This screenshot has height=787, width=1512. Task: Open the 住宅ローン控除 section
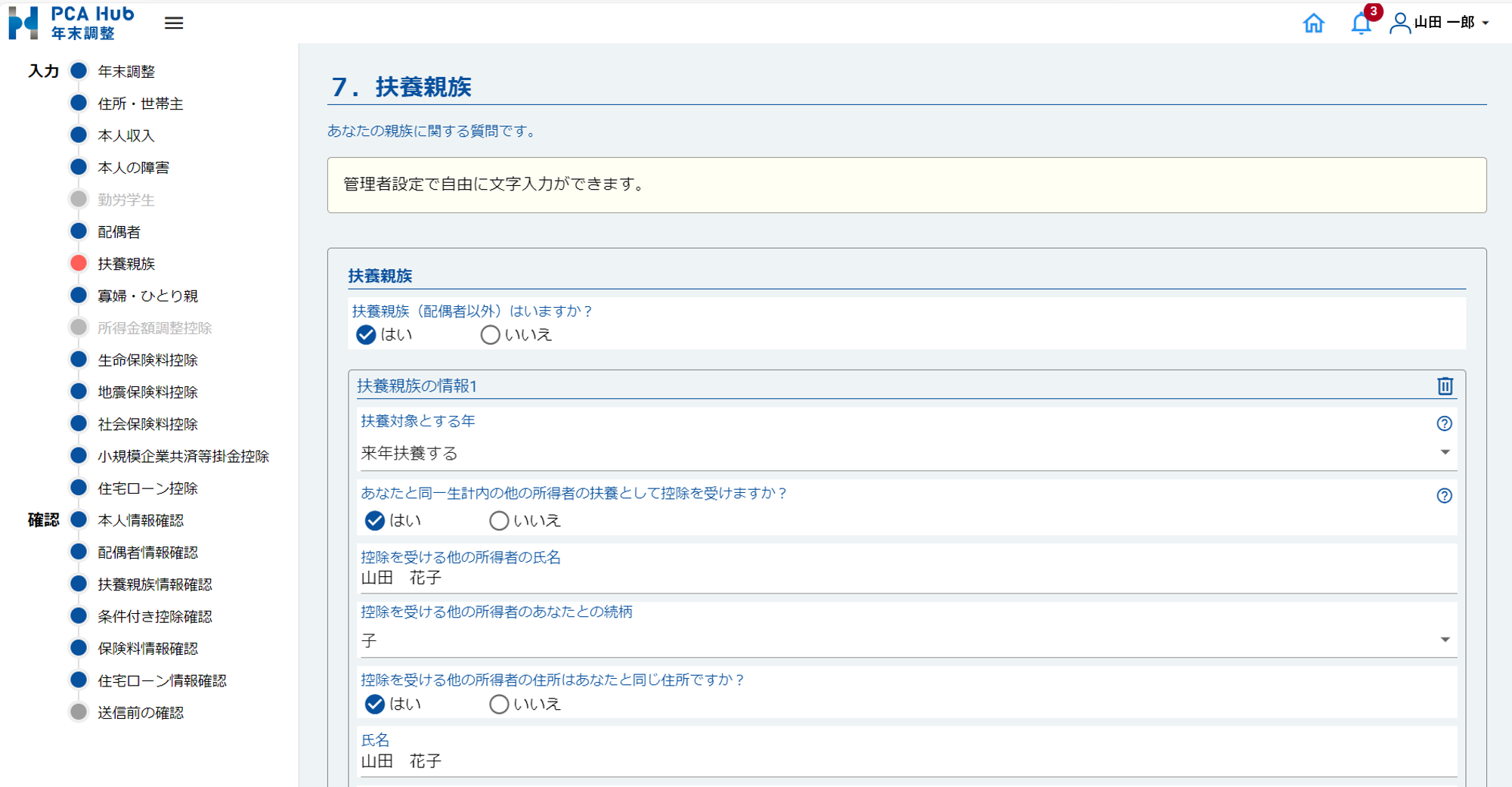coord(147,488)
